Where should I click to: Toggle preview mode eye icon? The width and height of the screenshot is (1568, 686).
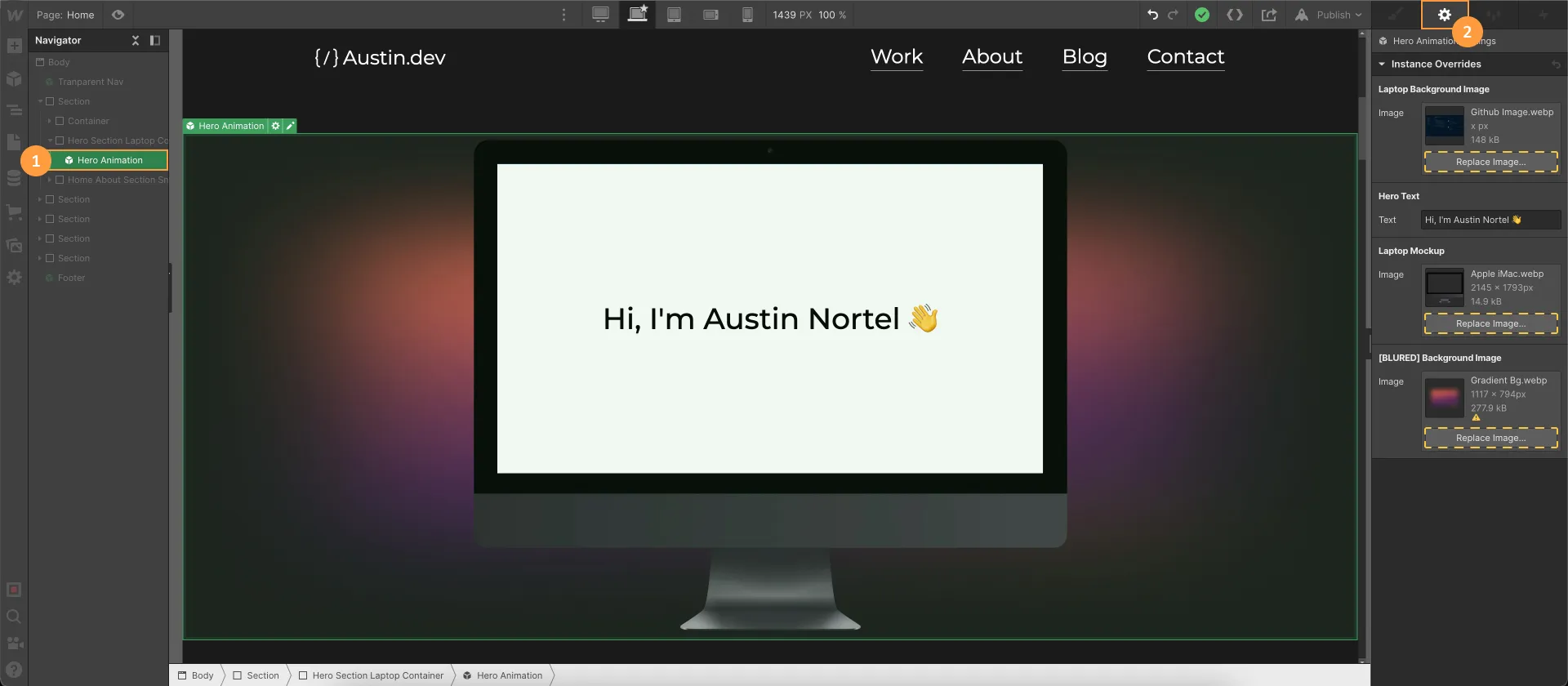click(x=118, y=15)
